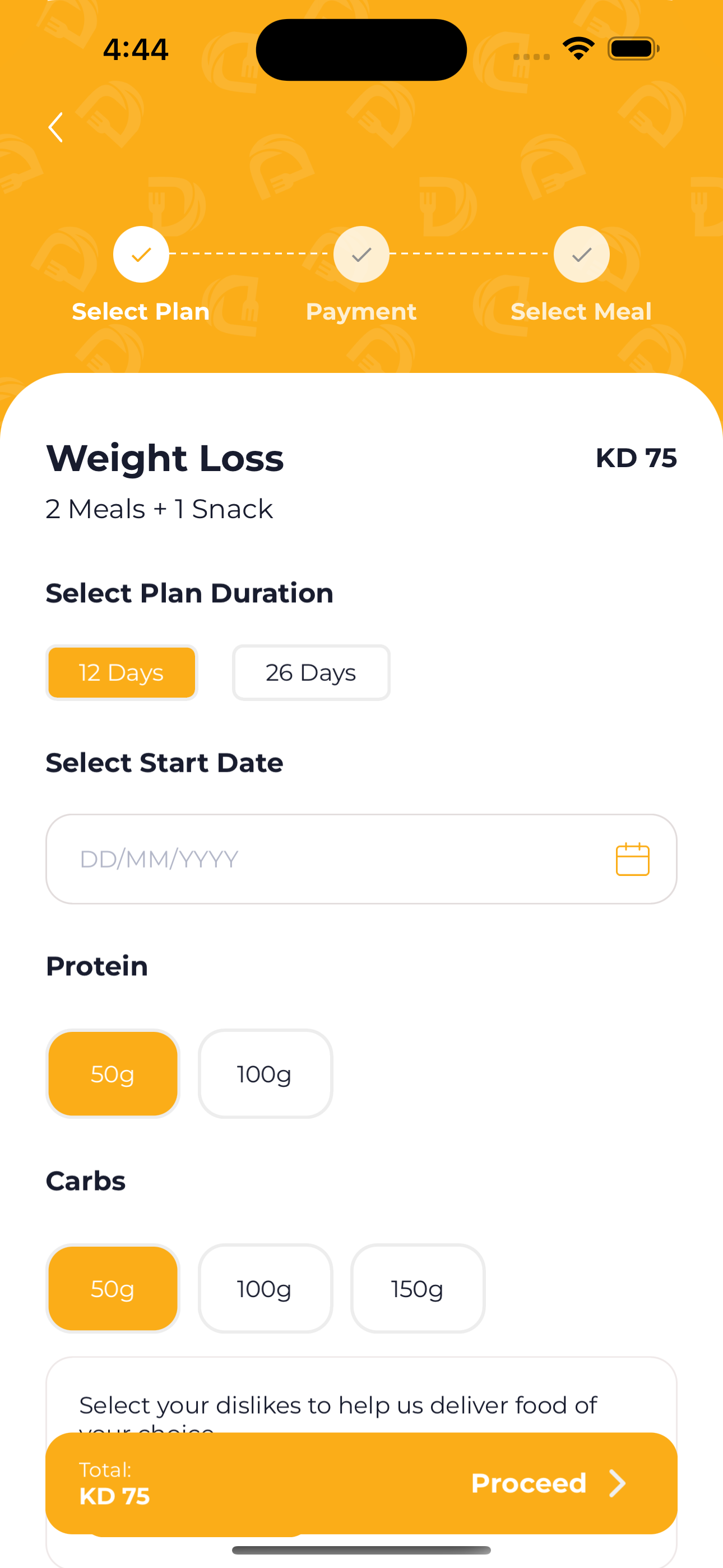The height and width of the screenshot is (1568, 723).
Task: Open the calendar date picker icon
Action: pos(632,859)
